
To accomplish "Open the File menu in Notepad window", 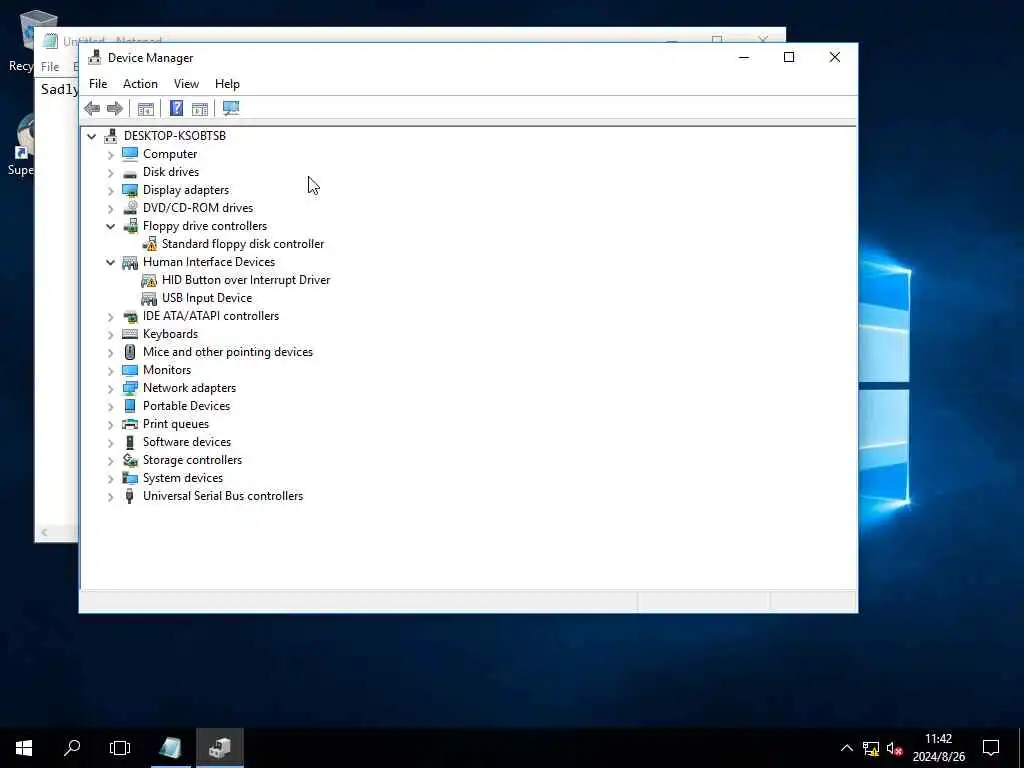I will [50, 67].
